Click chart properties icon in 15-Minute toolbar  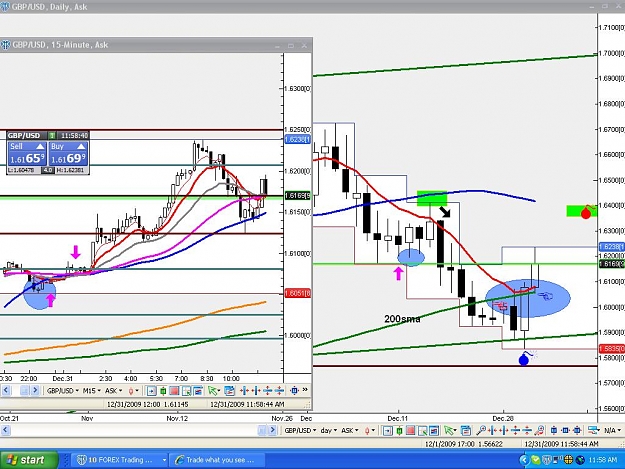click(x=230, y=391)
